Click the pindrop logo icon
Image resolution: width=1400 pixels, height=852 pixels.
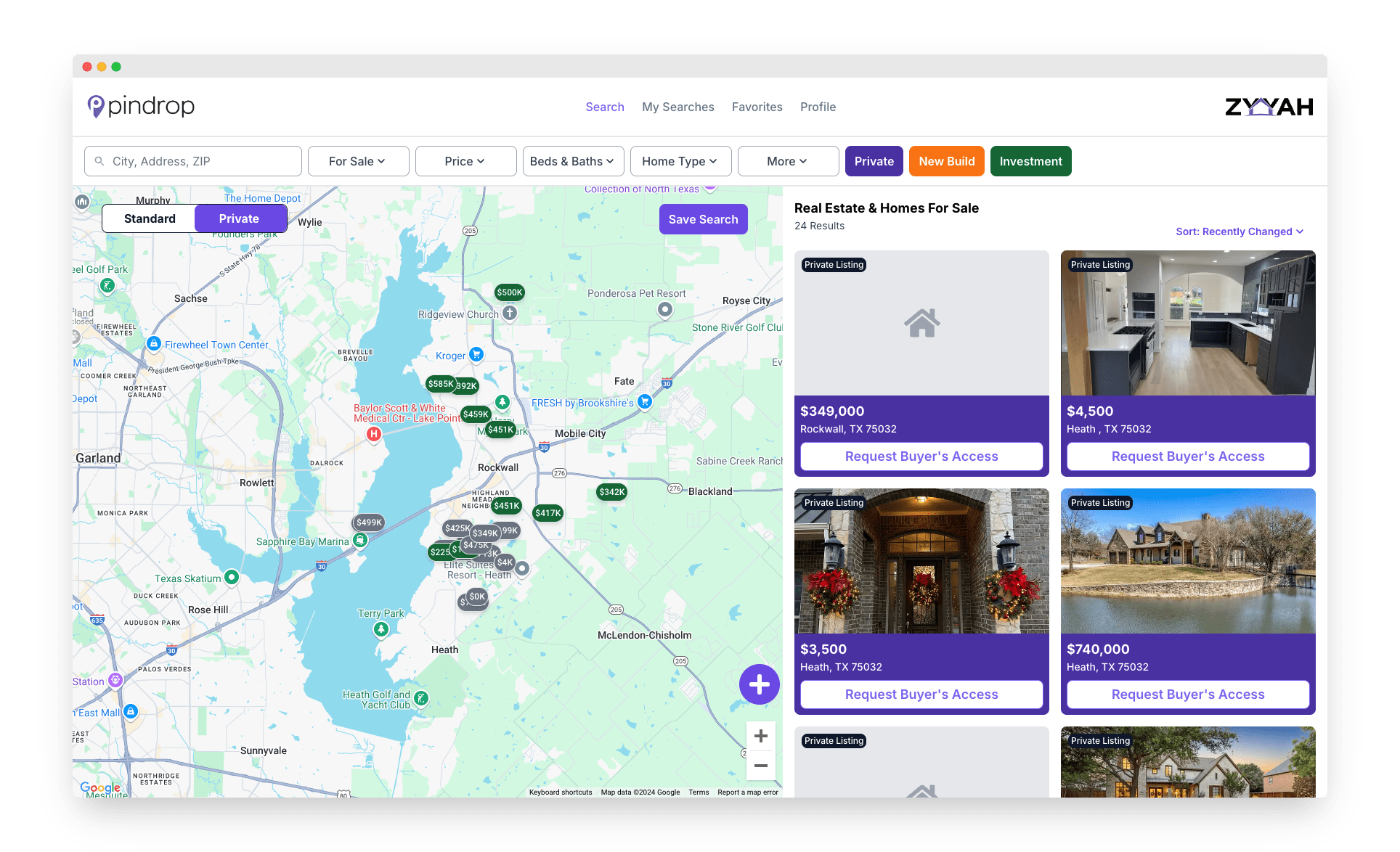95,107
